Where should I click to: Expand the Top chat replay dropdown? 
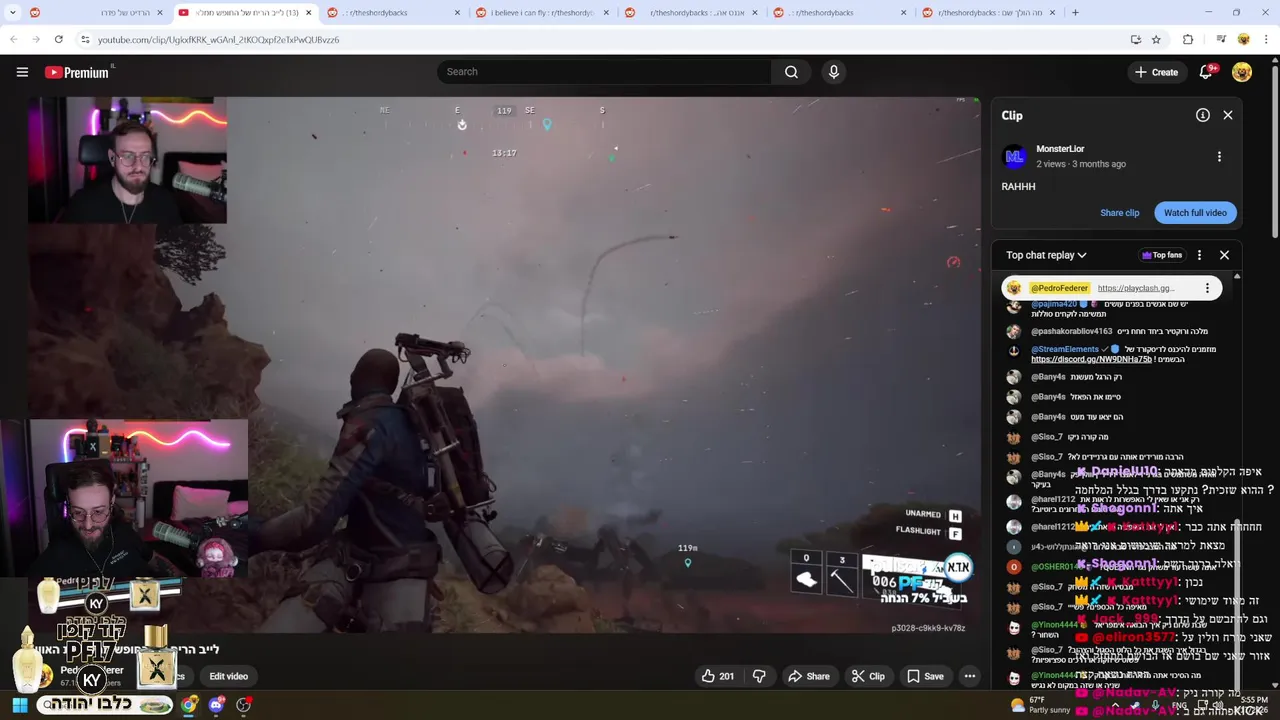pos(1046,255)
